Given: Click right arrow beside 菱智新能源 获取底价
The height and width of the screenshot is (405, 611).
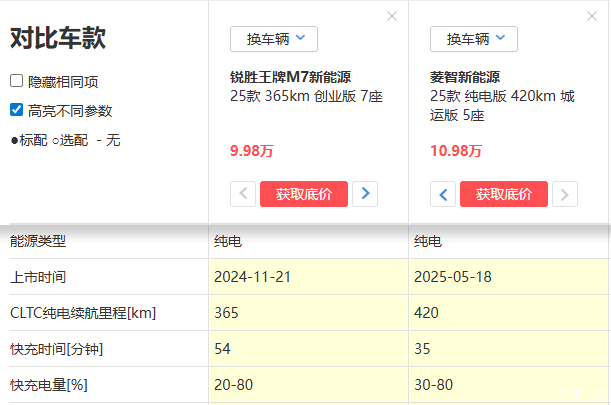Looking at the screenshot, I should coord(566,194).
